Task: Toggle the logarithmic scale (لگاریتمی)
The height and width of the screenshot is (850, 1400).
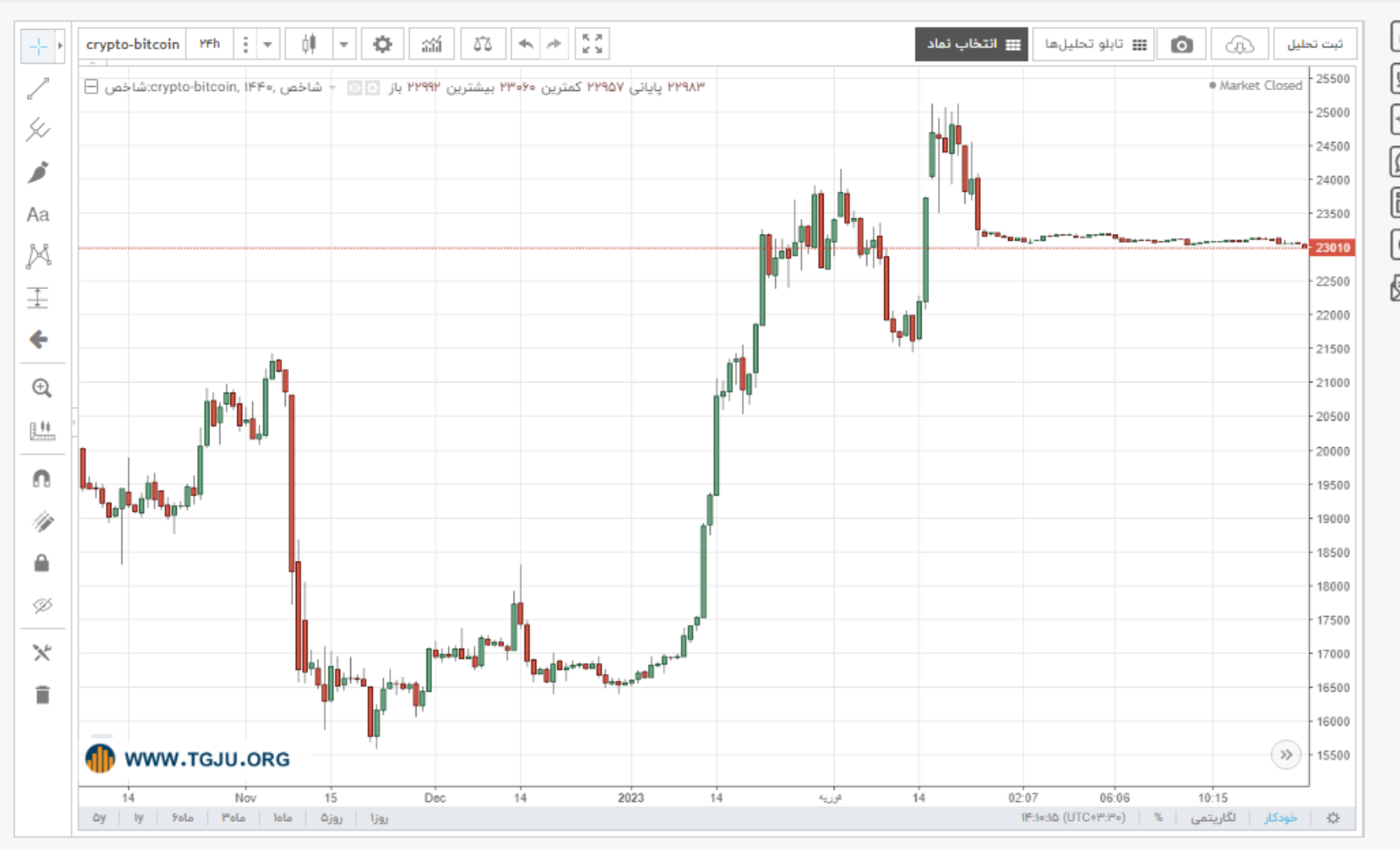Action: [x=1213, y=818]
